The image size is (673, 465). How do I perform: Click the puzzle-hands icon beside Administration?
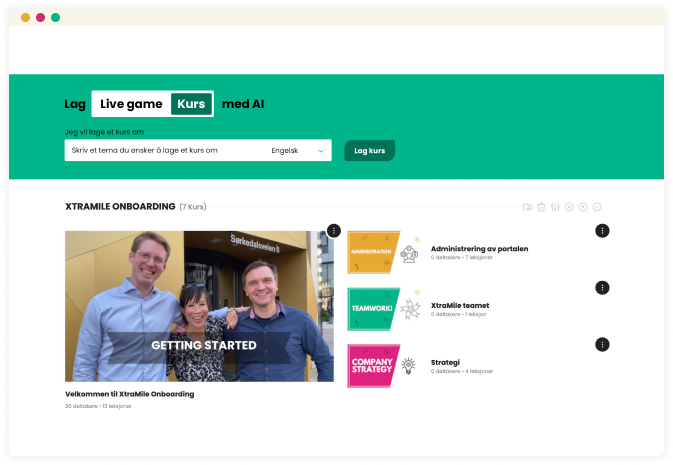pyautogui.click(x=409, y=254)
